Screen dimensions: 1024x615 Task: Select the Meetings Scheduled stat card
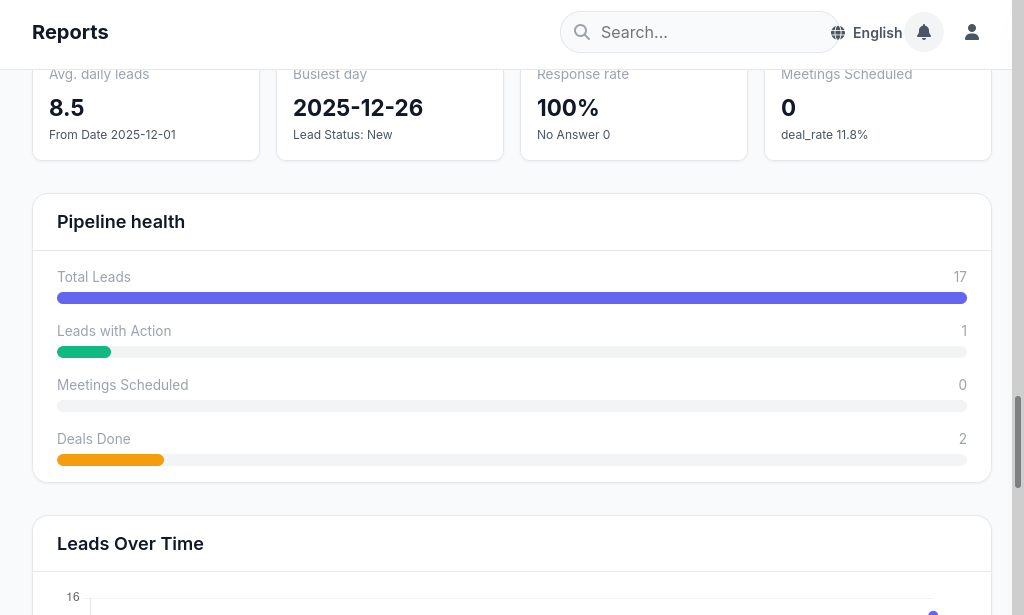pos(878,112)
